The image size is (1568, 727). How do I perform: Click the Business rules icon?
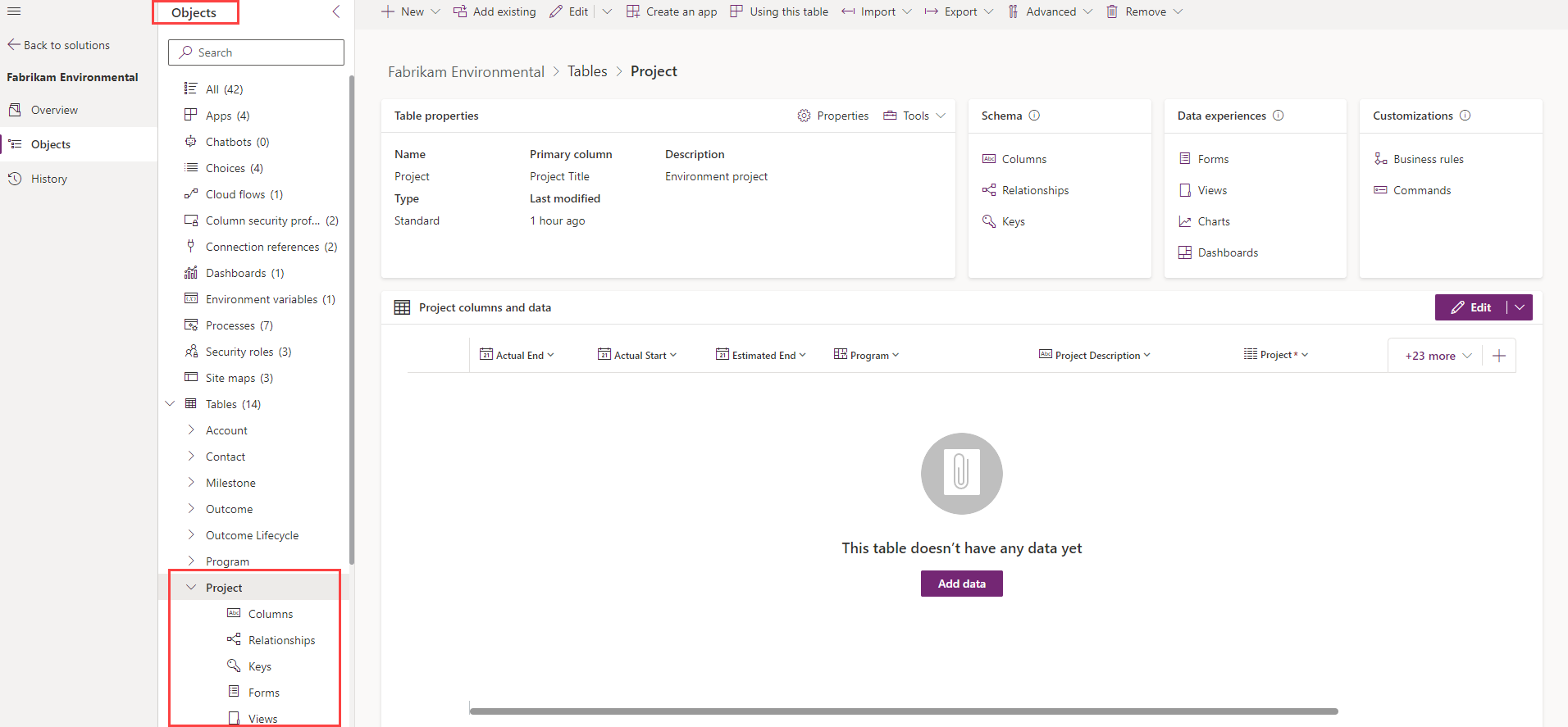pos(1381,159)
